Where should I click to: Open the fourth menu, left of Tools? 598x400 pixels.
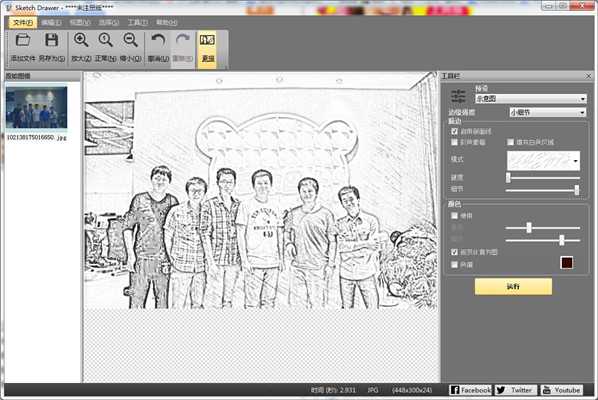click(x=109, y=22)
